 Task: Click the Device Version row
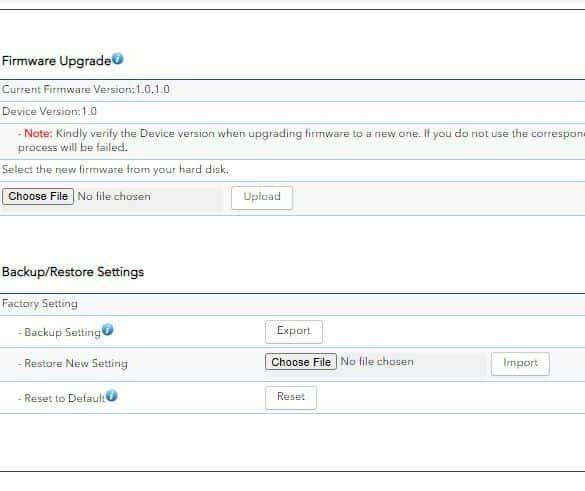click(292, 112)
